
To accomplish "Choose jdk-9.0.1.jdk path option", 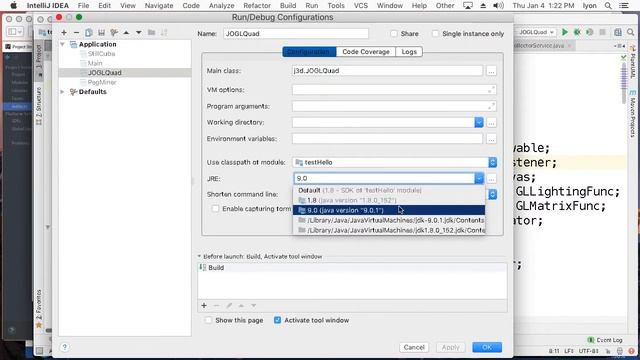I will [x=389, y=220].
